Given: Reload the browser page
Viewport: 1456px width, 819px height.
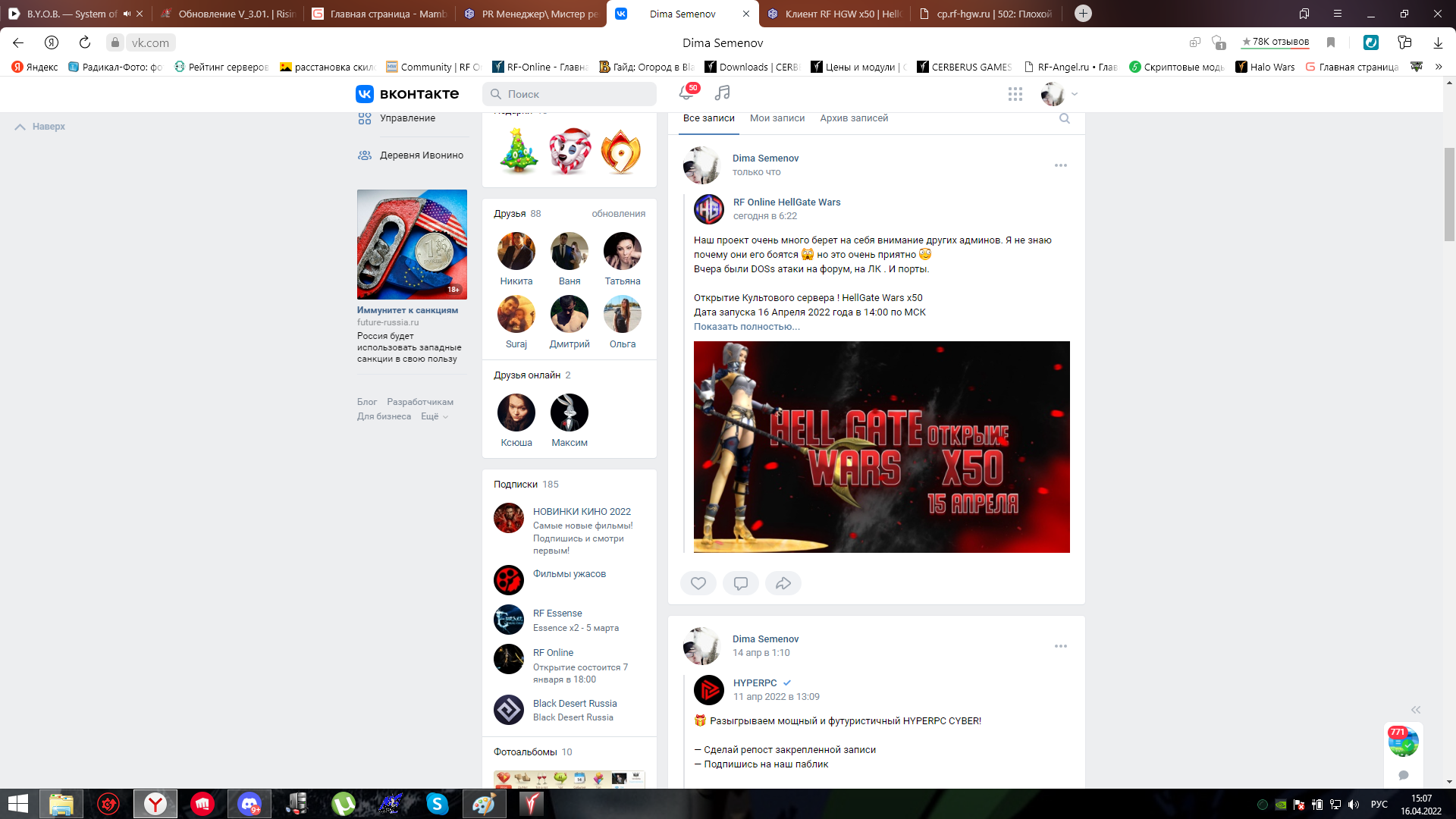Looking at the screenshot, I should [x=85, y=42].
